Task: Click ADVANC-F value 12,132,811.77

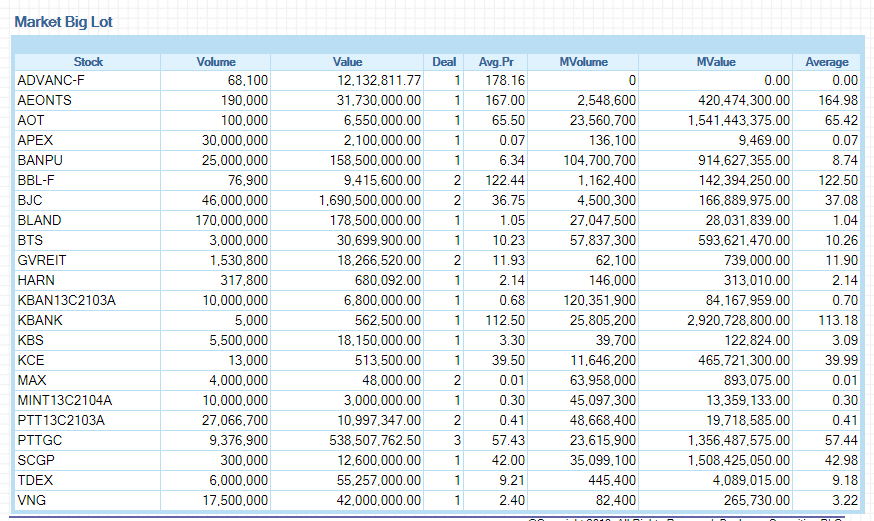Action: pyautogui.click(x=379, y=81)
